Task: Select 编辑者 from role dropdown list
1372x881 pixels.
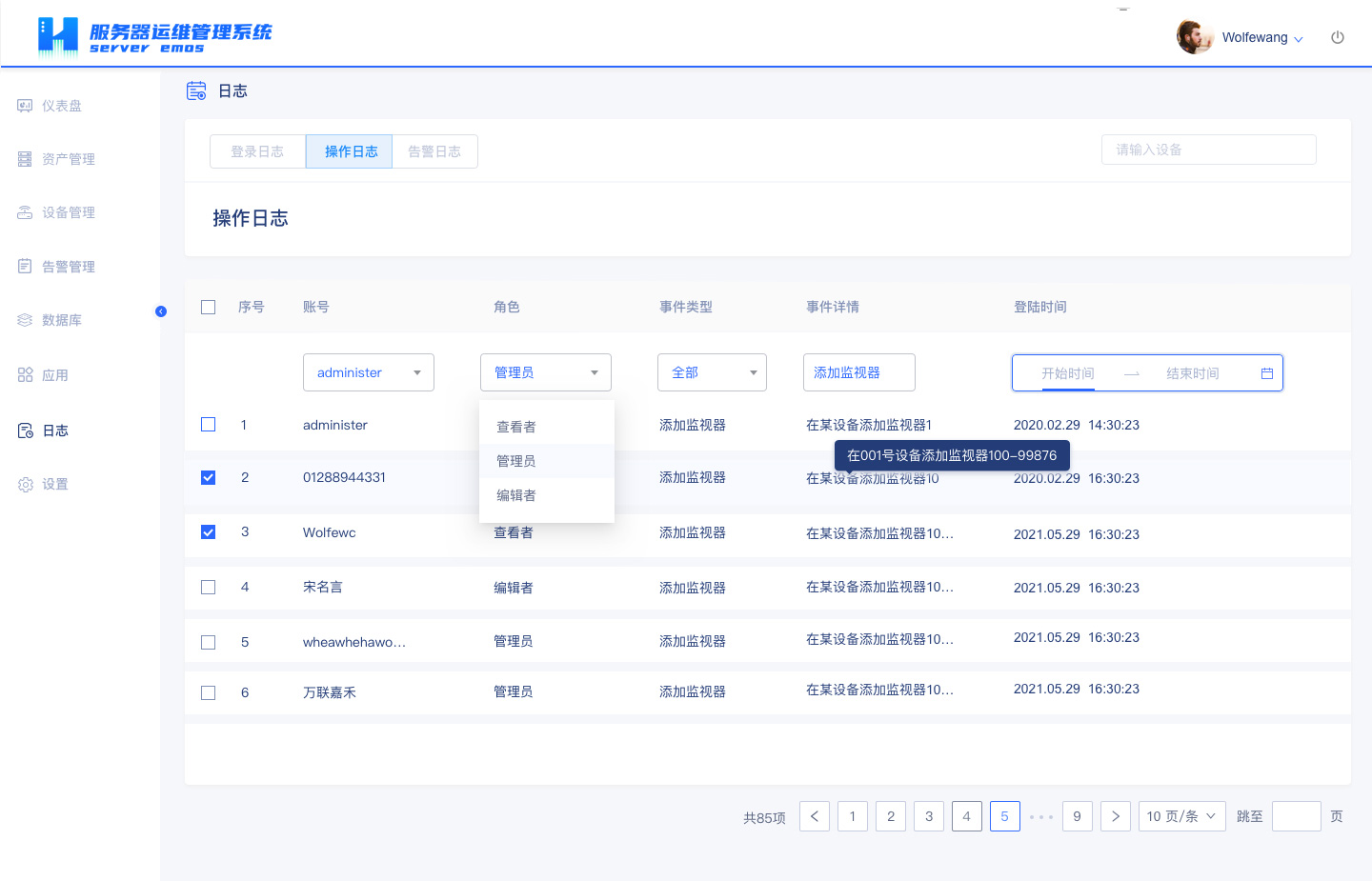Action: (516, 495)
